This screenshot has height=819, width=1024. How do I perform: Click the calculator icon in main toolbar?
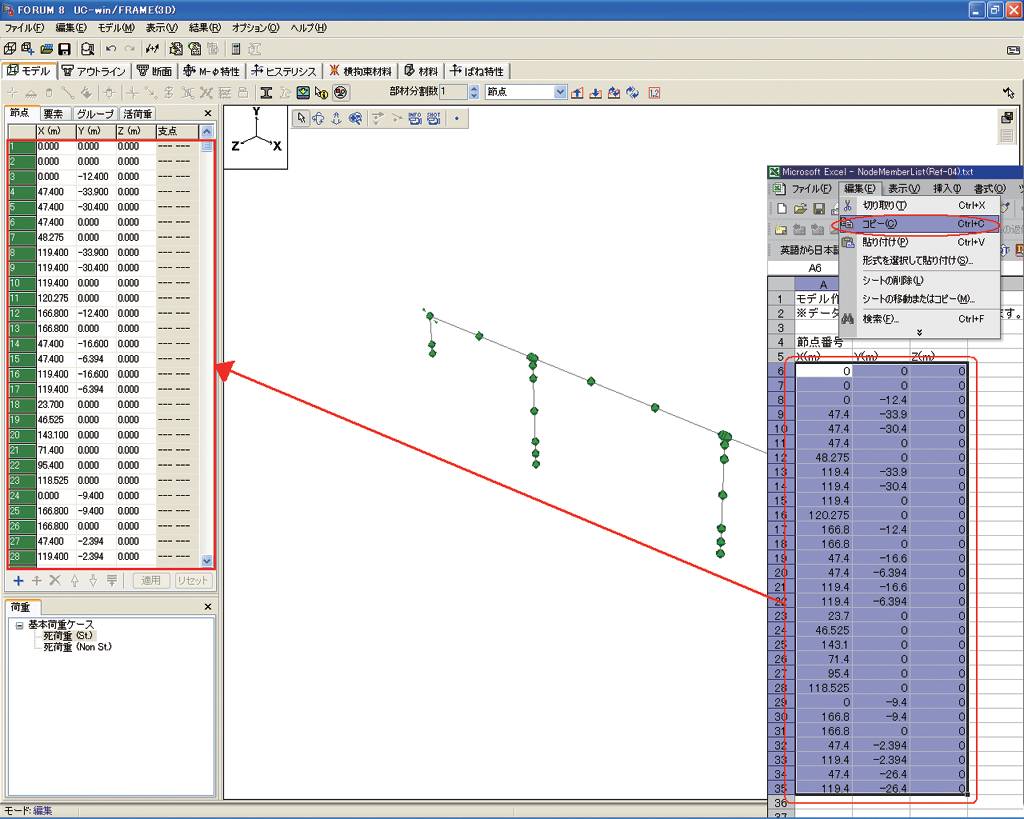236,48
